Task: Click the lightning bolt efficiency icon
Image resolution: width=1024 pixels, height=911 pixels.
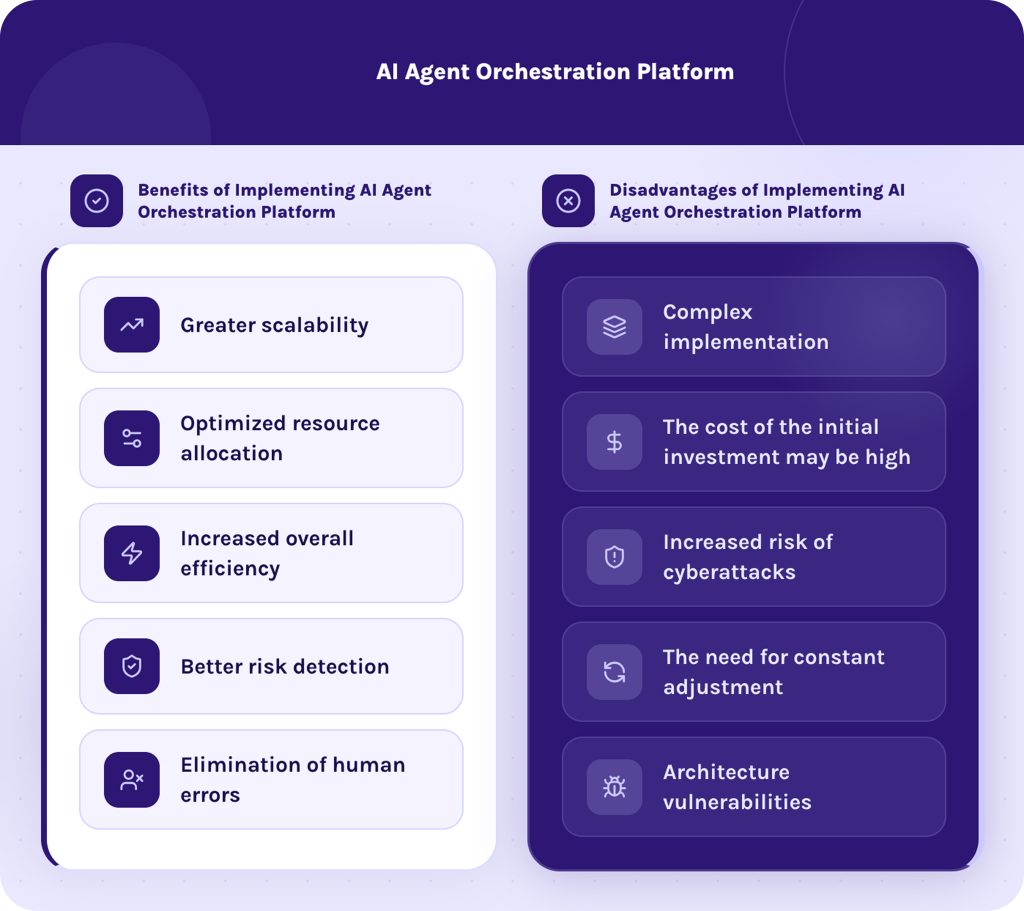Action: [132, 553]
